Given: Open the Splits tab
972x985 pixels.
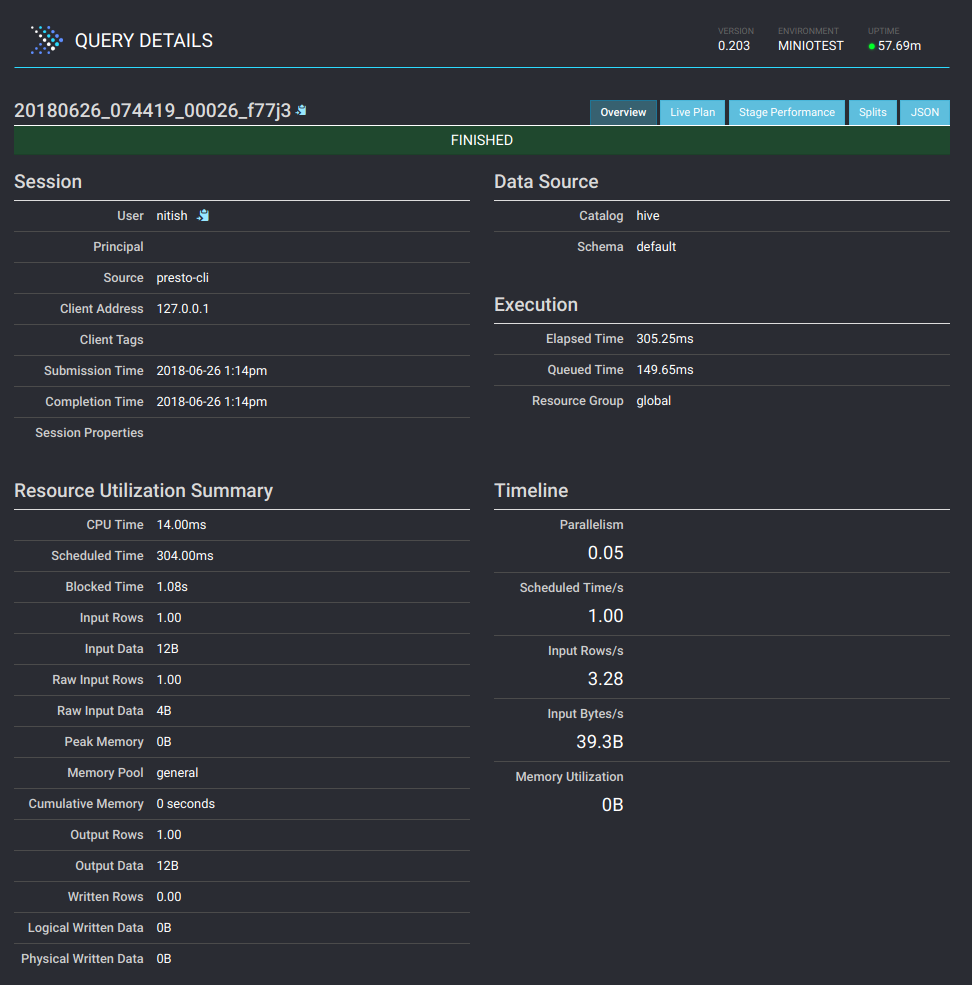Looking at the screenshot, I should pyautogui.click(x=872, y=112).
